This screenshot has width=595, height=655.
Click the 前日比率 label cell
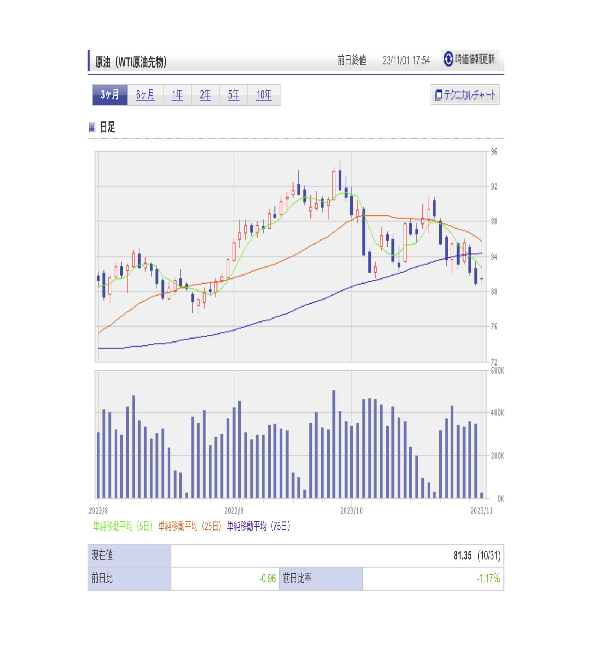pos(321,579)
